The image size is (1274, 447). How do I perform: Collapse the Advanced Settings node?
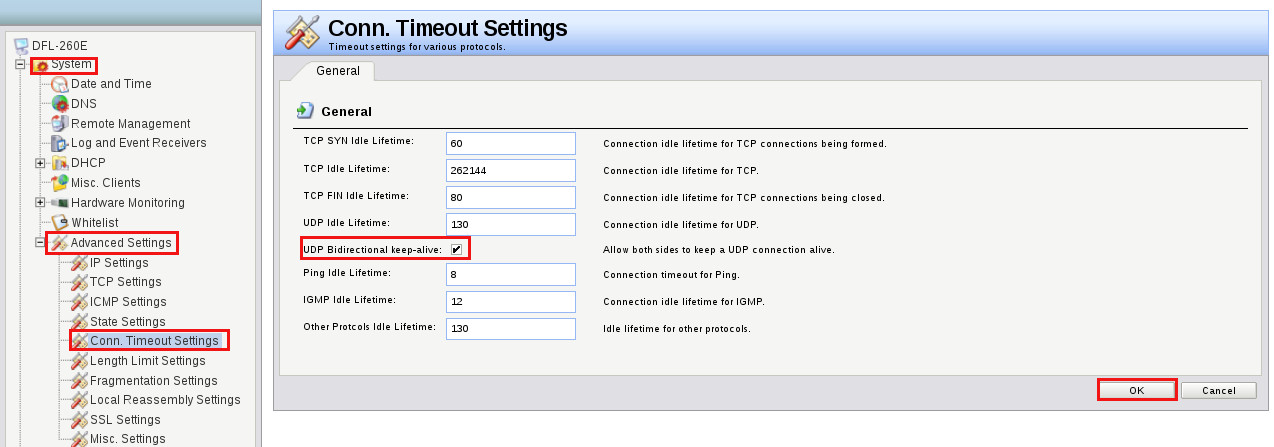(40, 243)
